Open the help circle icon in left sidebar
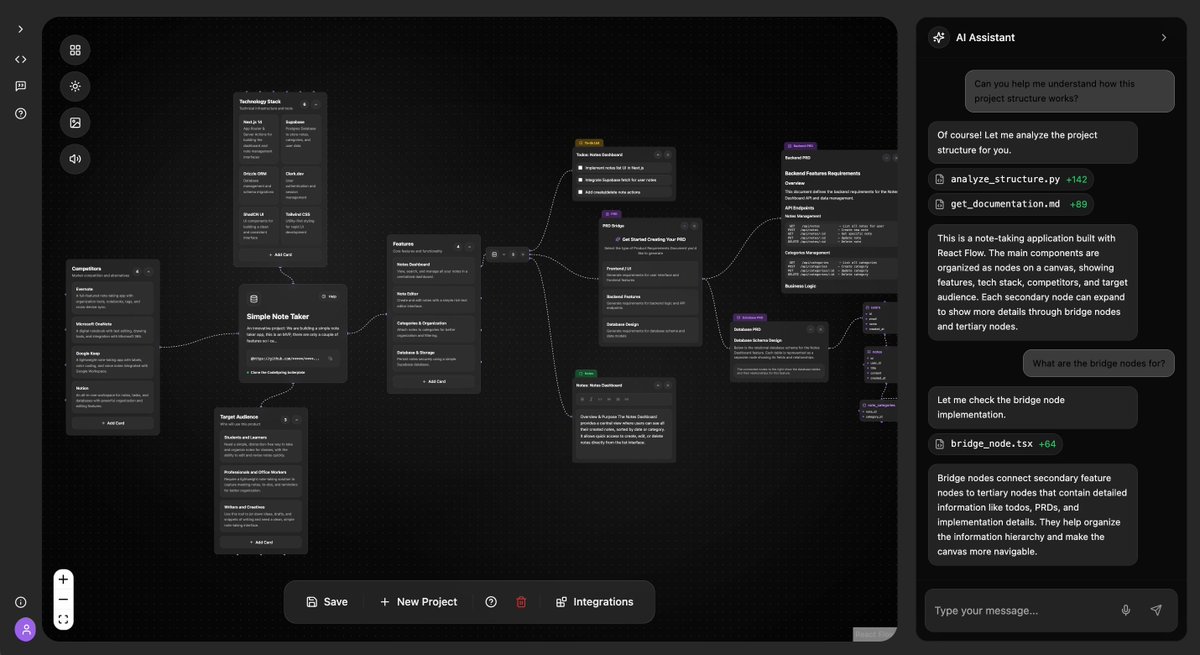Screen dimensions: 1200x655 click(x=20, y=113)
